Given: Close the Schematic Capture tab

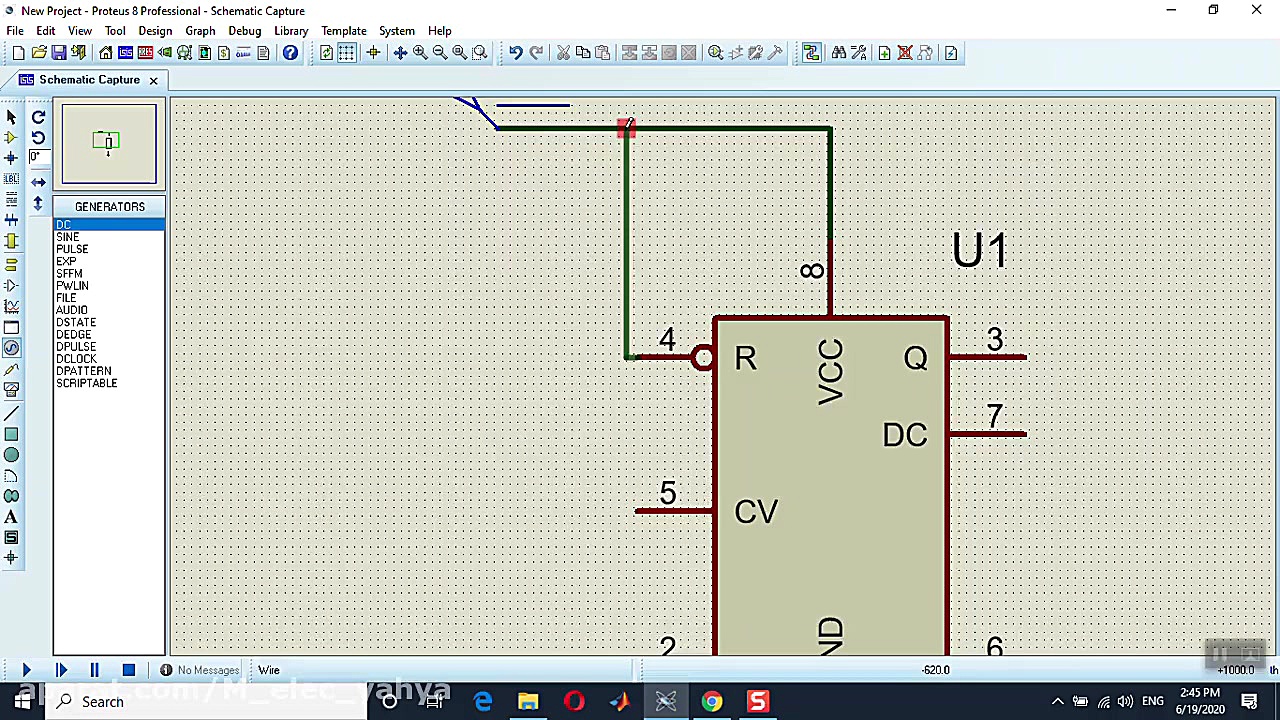Looking at the screenshot, I should coord(153,80).
